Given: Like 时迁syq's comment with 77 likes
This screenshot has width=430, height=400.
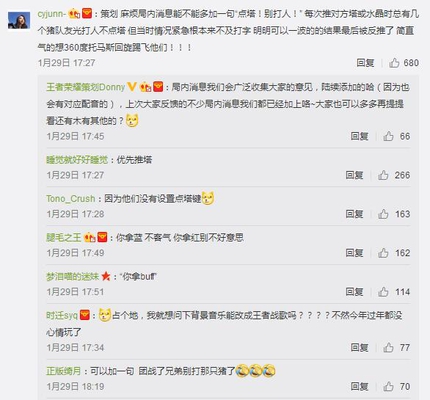Looking at the screenshot, I should pyautogui.click(x=388, y=348).
